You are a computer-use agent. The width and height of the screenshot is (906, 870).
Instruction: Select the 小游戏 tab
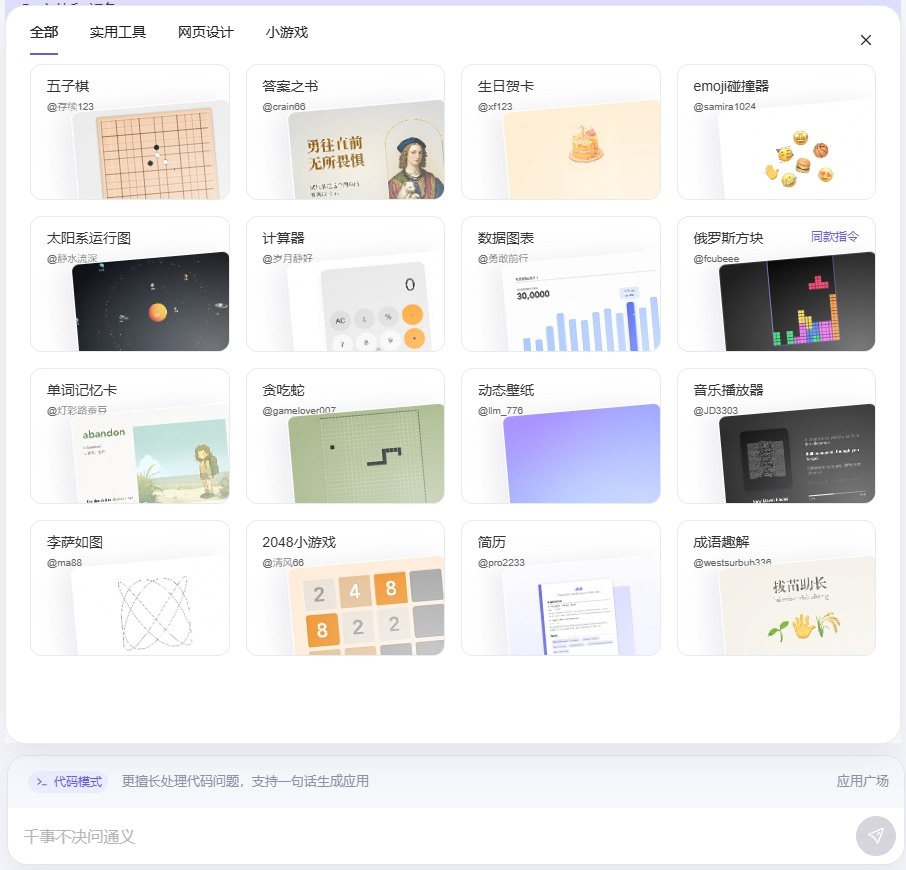(x=287, y=32)
